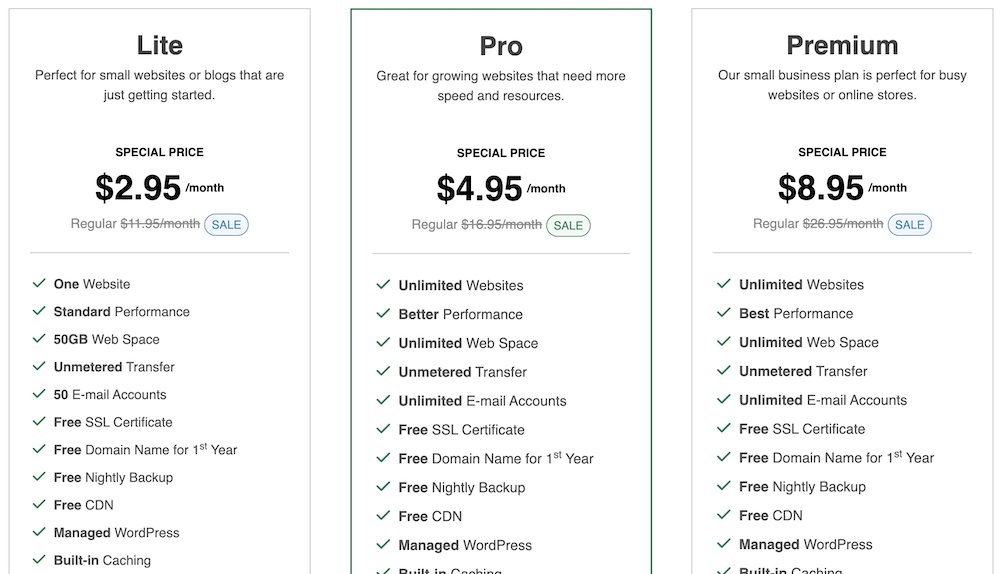The image size is (1000, 574).
Task: Click the SALE badge in Lite plan
Action: pyautogui.click(x=226, y=225)
